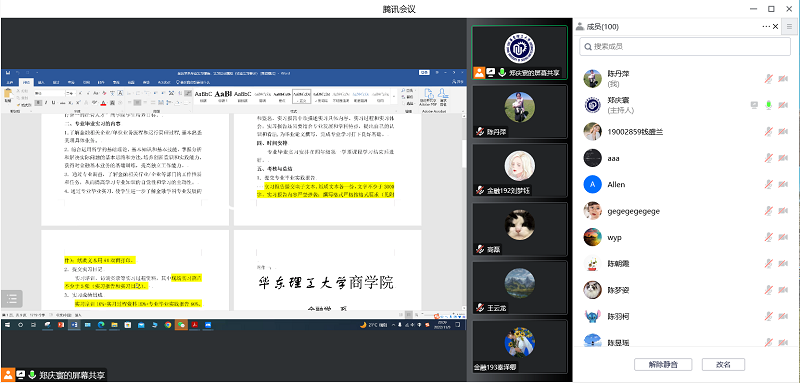Click the camera-off icon for gegegegegege
Screen dimensions: 800x383
coord(783,211)
